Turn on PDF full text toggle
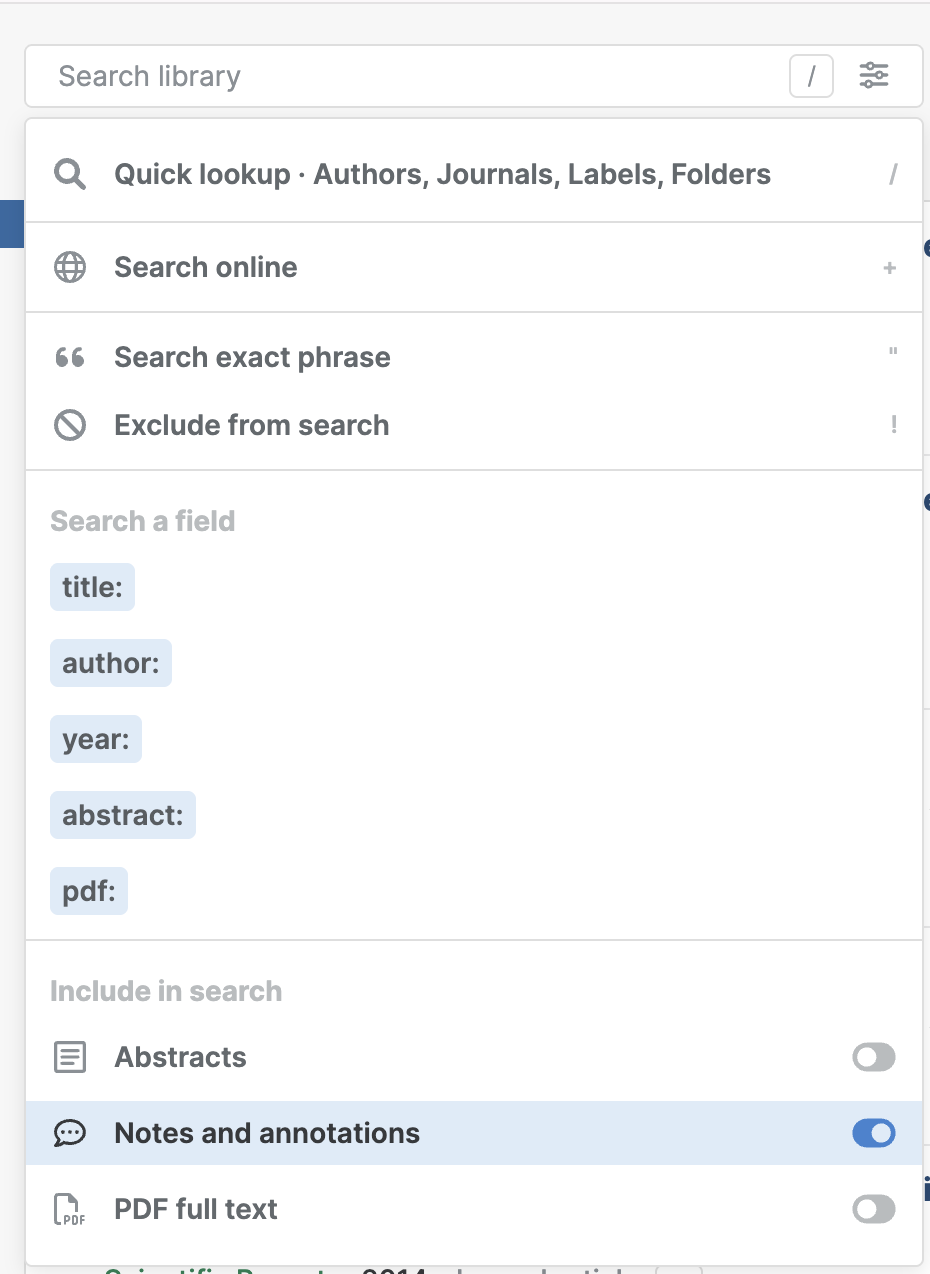 (x=873, y=1210)
